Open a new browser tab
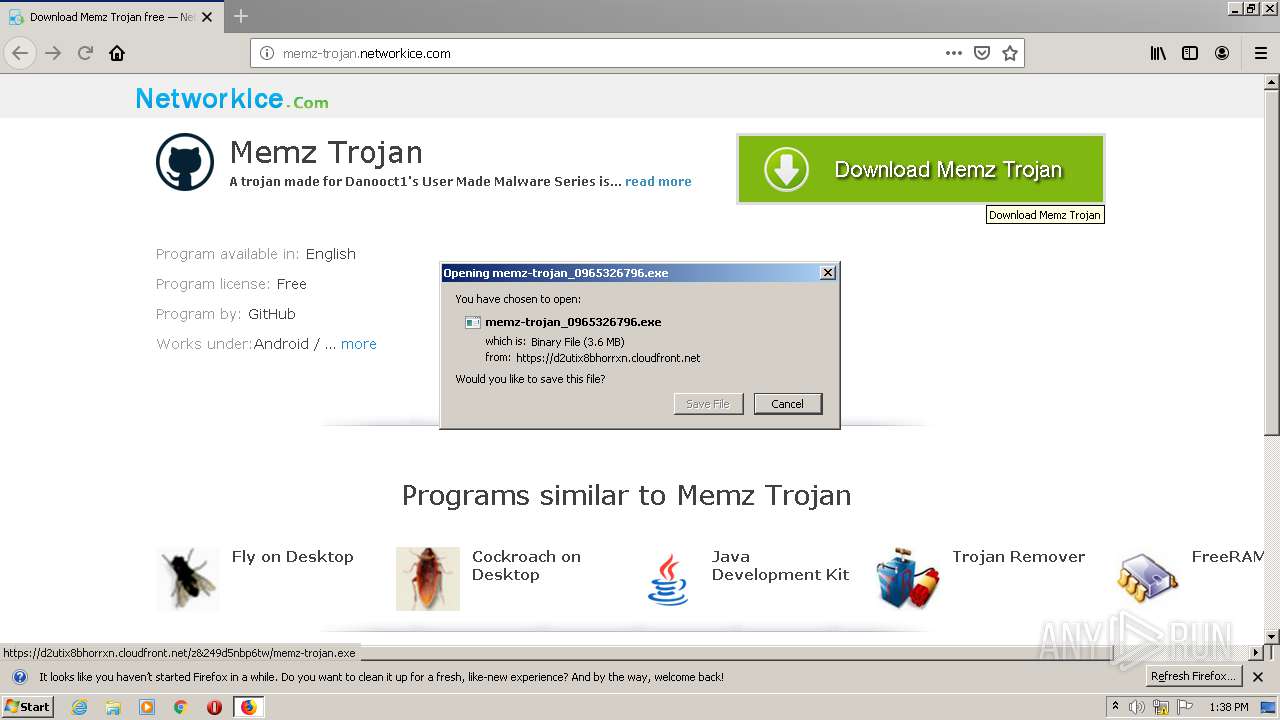The height and width of the screenshot is (720, 1280). [241, 16]
